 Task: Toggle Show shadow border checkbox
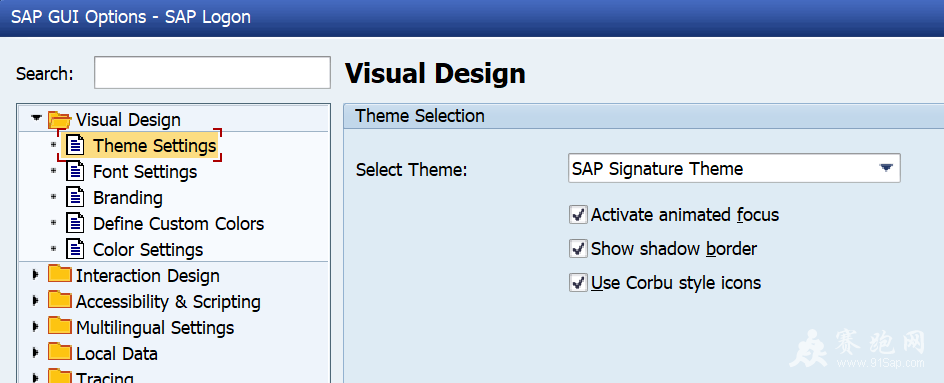pyautogui.click(x=578, y=249)
